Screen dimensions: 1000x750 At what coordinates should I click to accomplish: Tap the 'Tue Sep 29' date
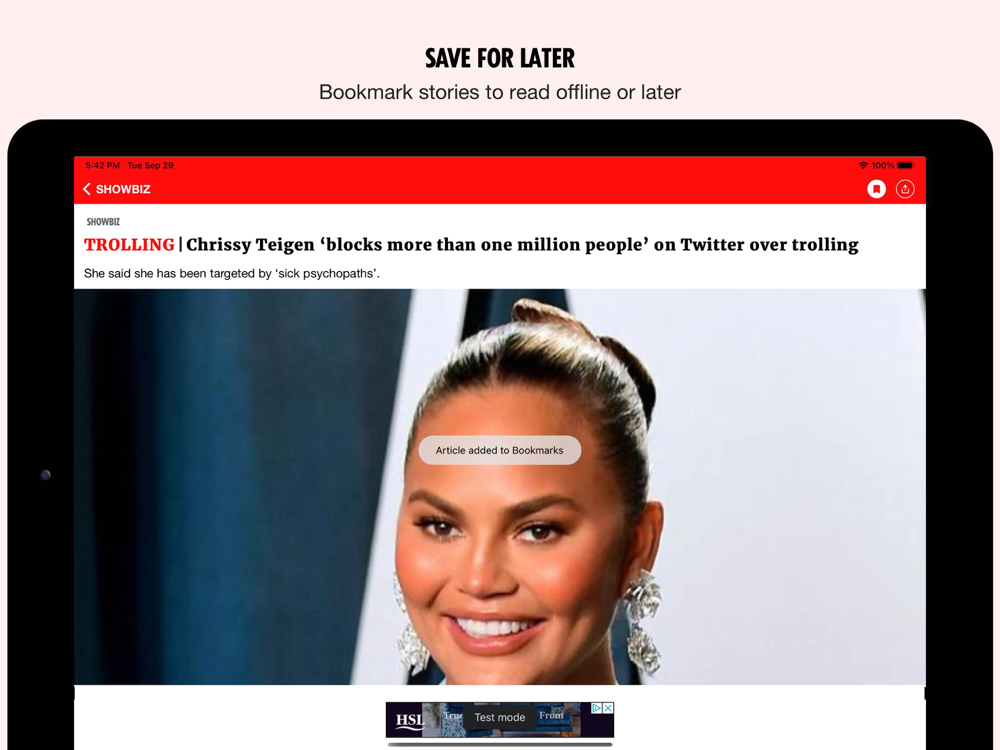point(151,165)
